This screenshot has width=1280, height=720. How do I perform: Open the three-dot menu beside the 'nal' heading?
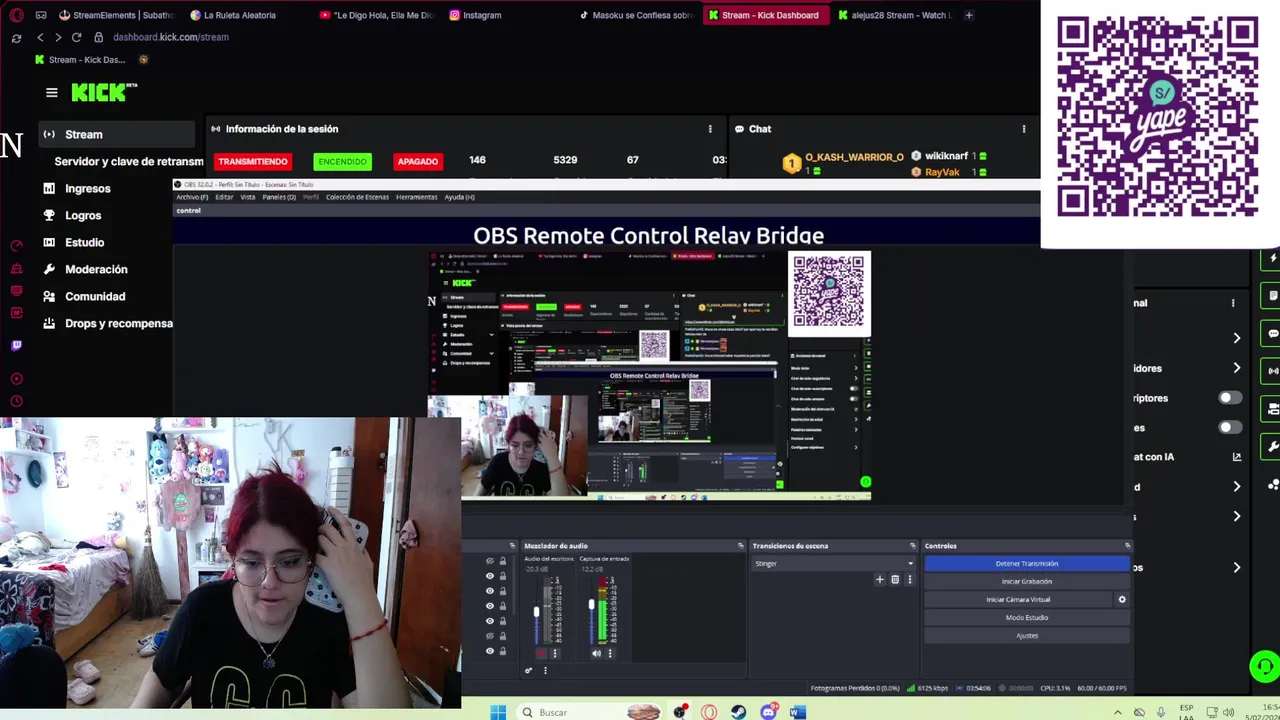pyautogui.click(x=1233, y=303)
